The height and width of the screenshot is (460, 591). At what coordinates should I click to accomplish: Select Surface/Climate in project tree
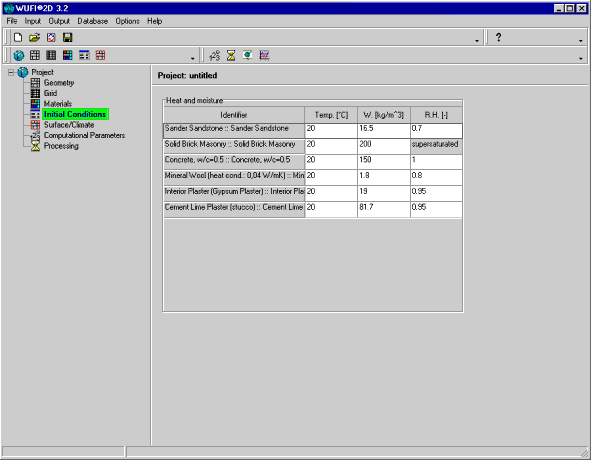pos(69,125)
